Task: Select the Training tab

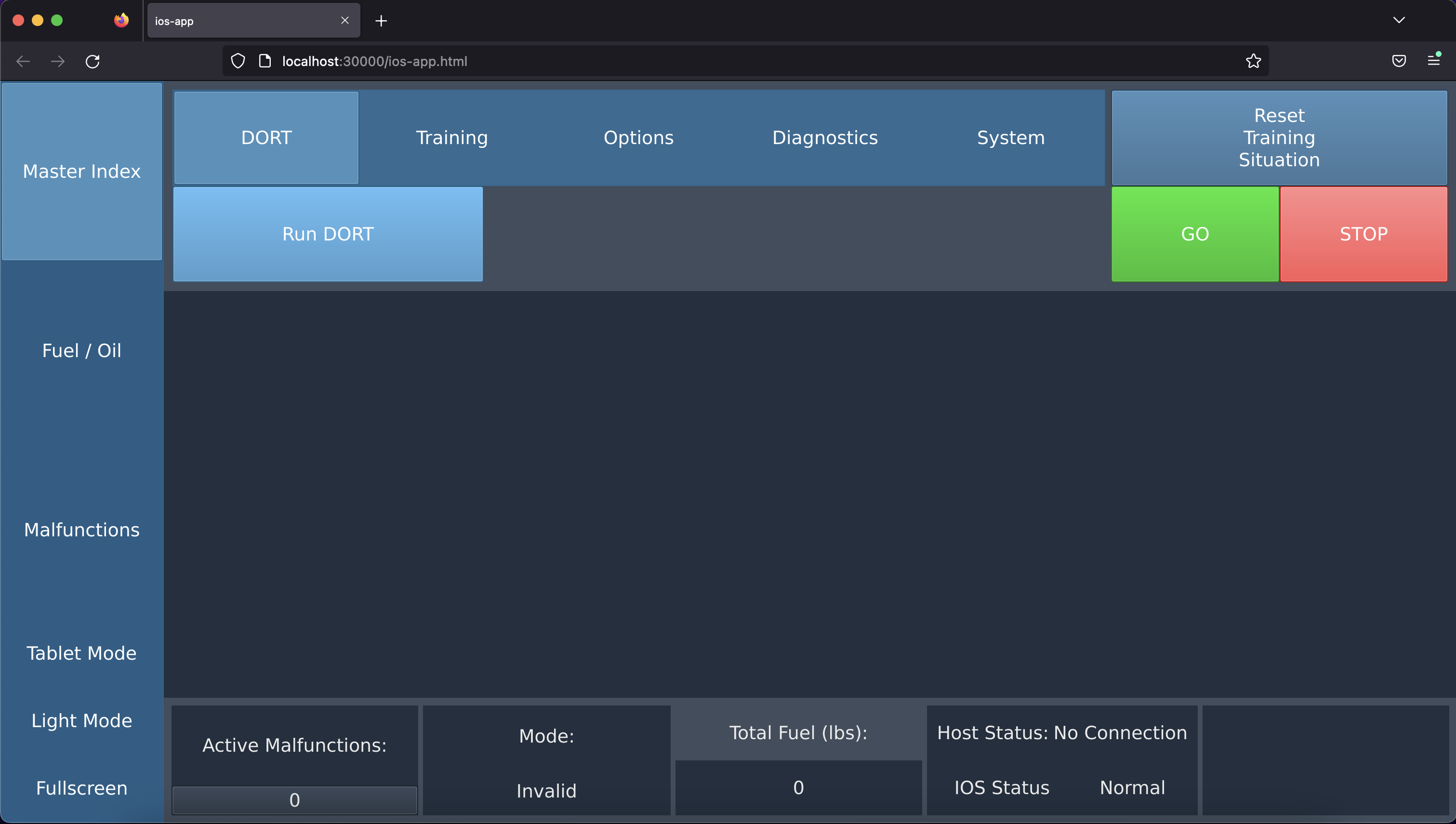Action: click(451, 137)
